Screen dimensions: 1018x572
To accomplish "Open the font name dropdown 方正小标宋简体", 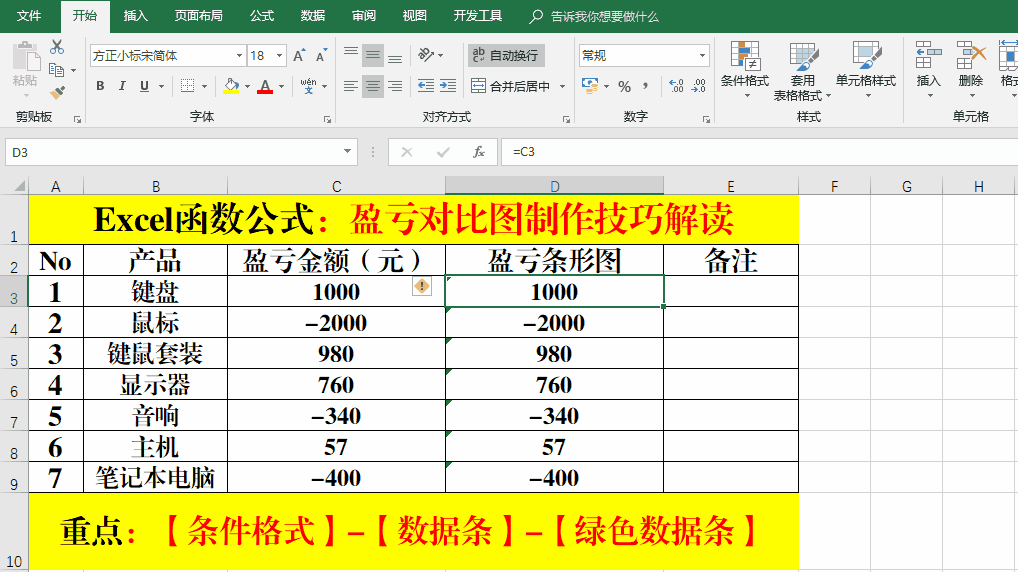I will [x=239, y=56].
